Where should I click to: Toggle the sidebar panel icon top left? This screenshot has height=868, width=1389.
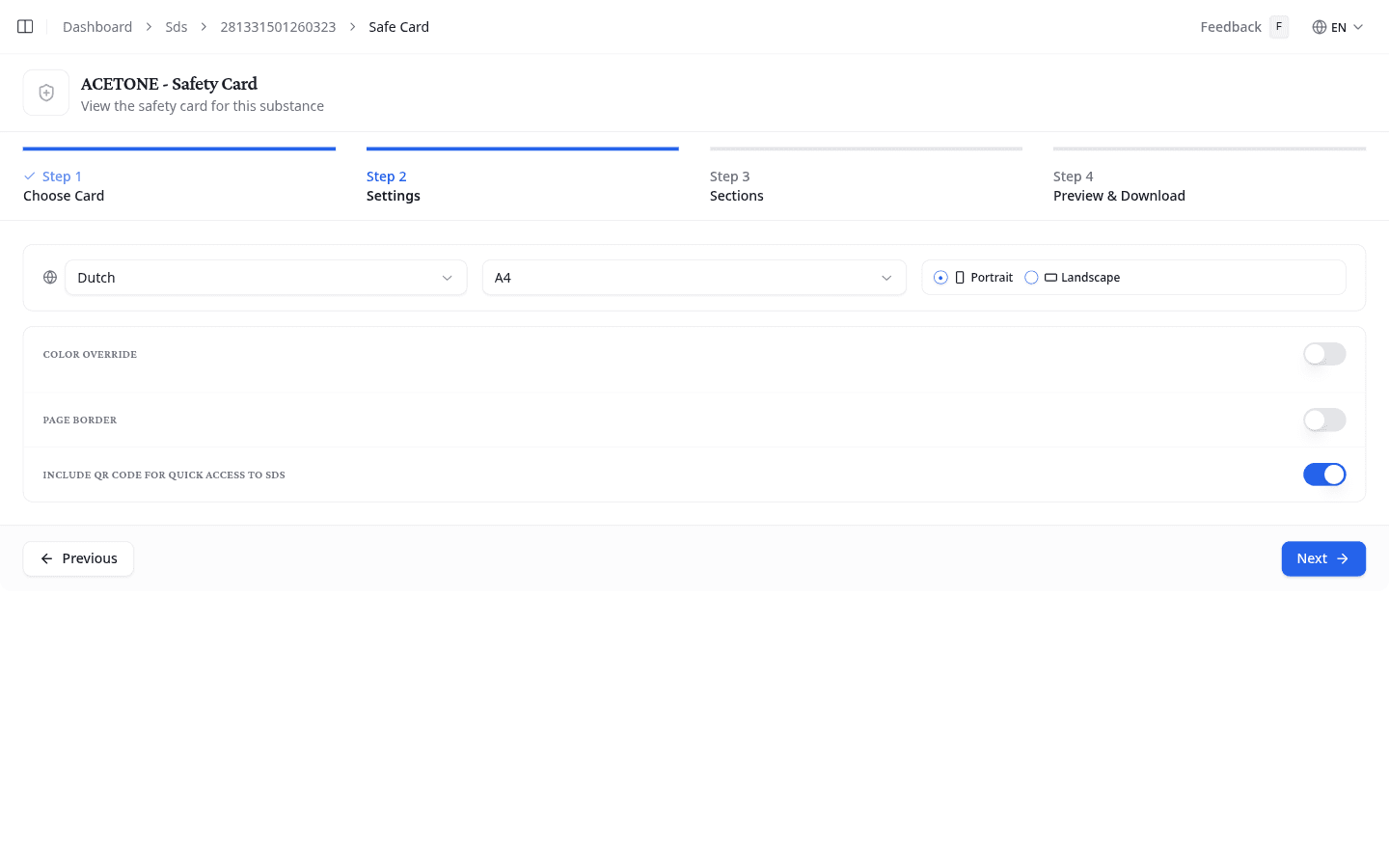point(24,26)
